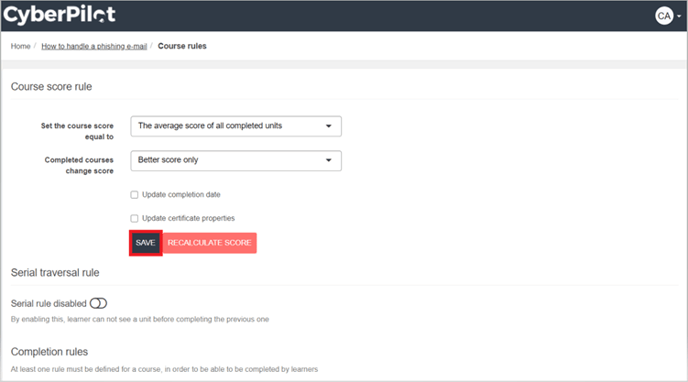
Task: Open the CA user avatar menu
Action: (667, 16)
